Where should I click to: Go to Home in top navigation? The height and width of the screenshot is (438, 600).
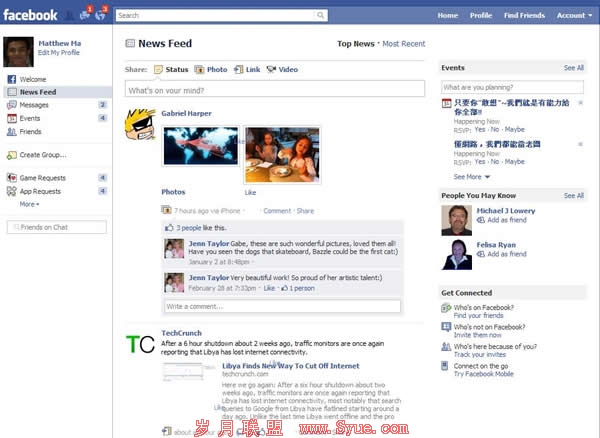coord(448,15)
